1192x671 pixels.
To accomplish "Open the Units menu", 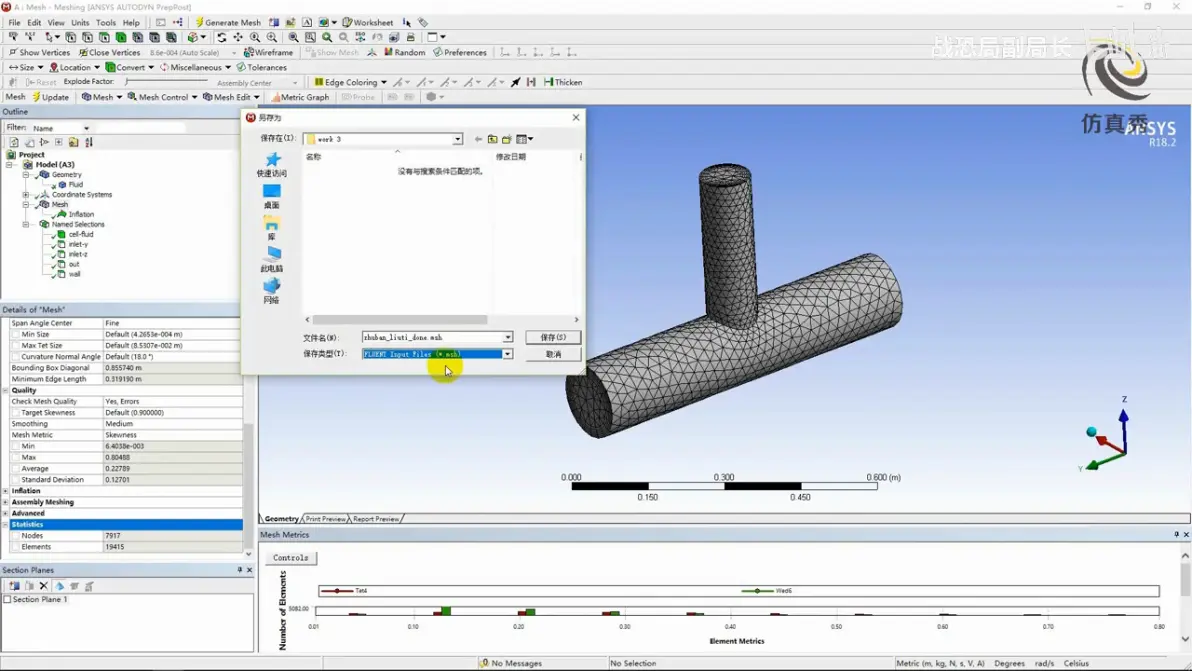I will [80, 23].
